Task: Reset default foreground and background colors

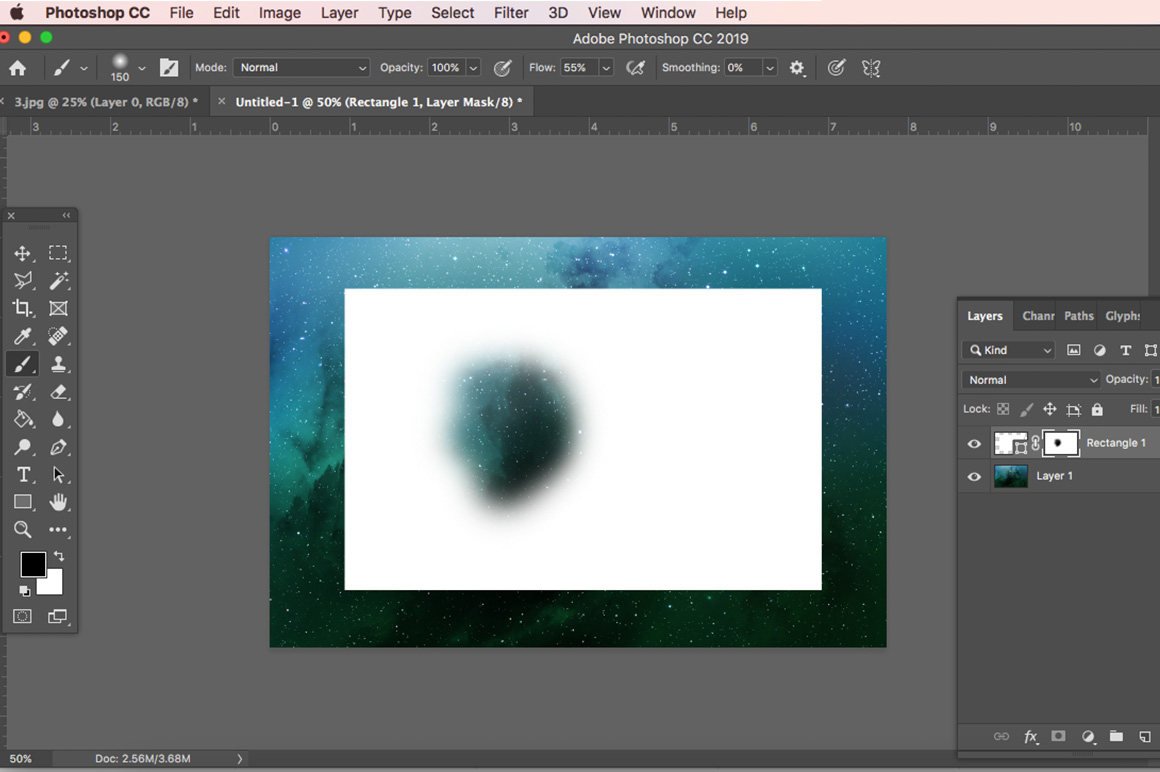Action: tap(24, 591)
